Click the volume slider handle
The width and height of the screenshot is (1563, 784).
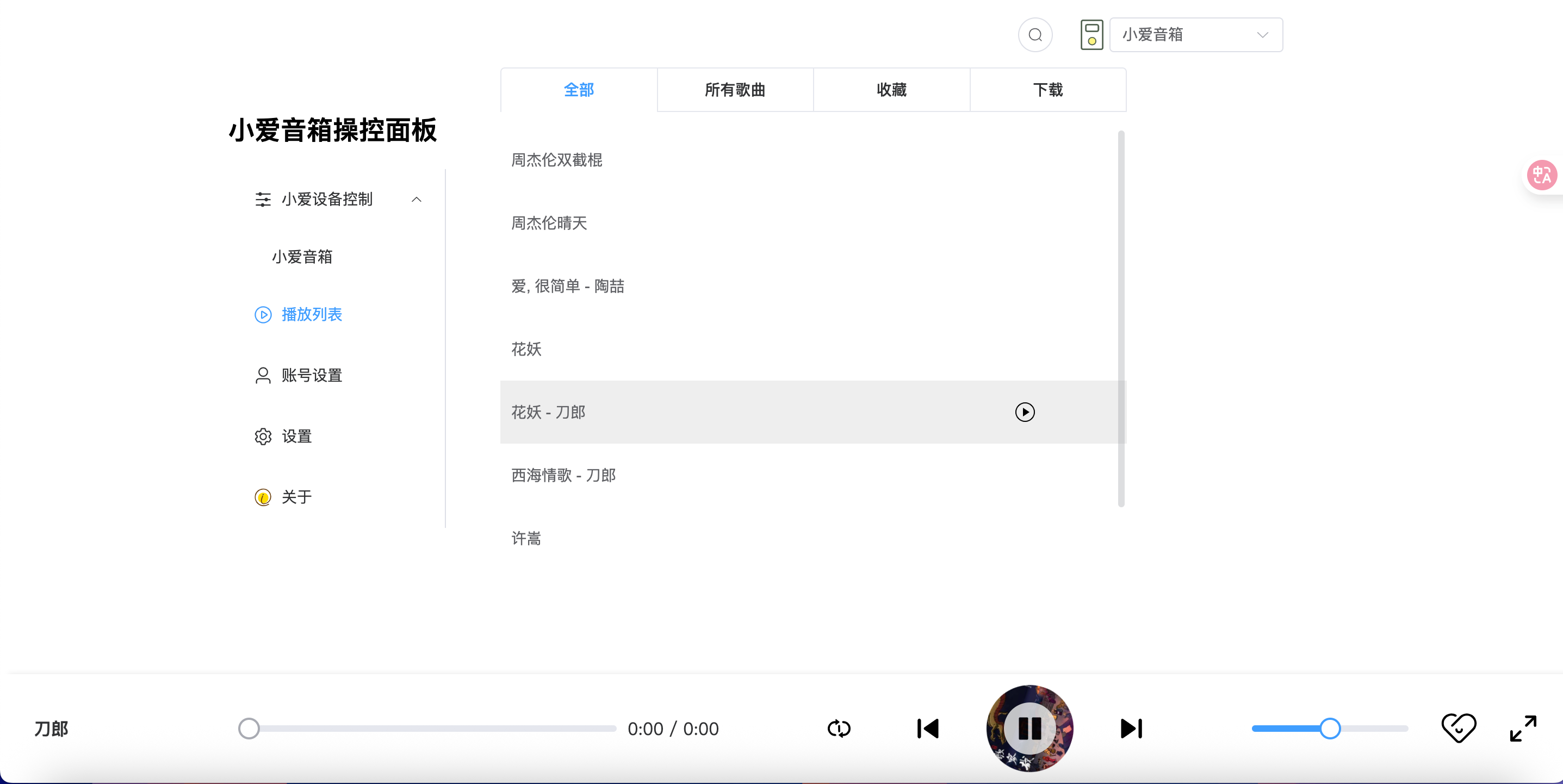[1330, 728]
